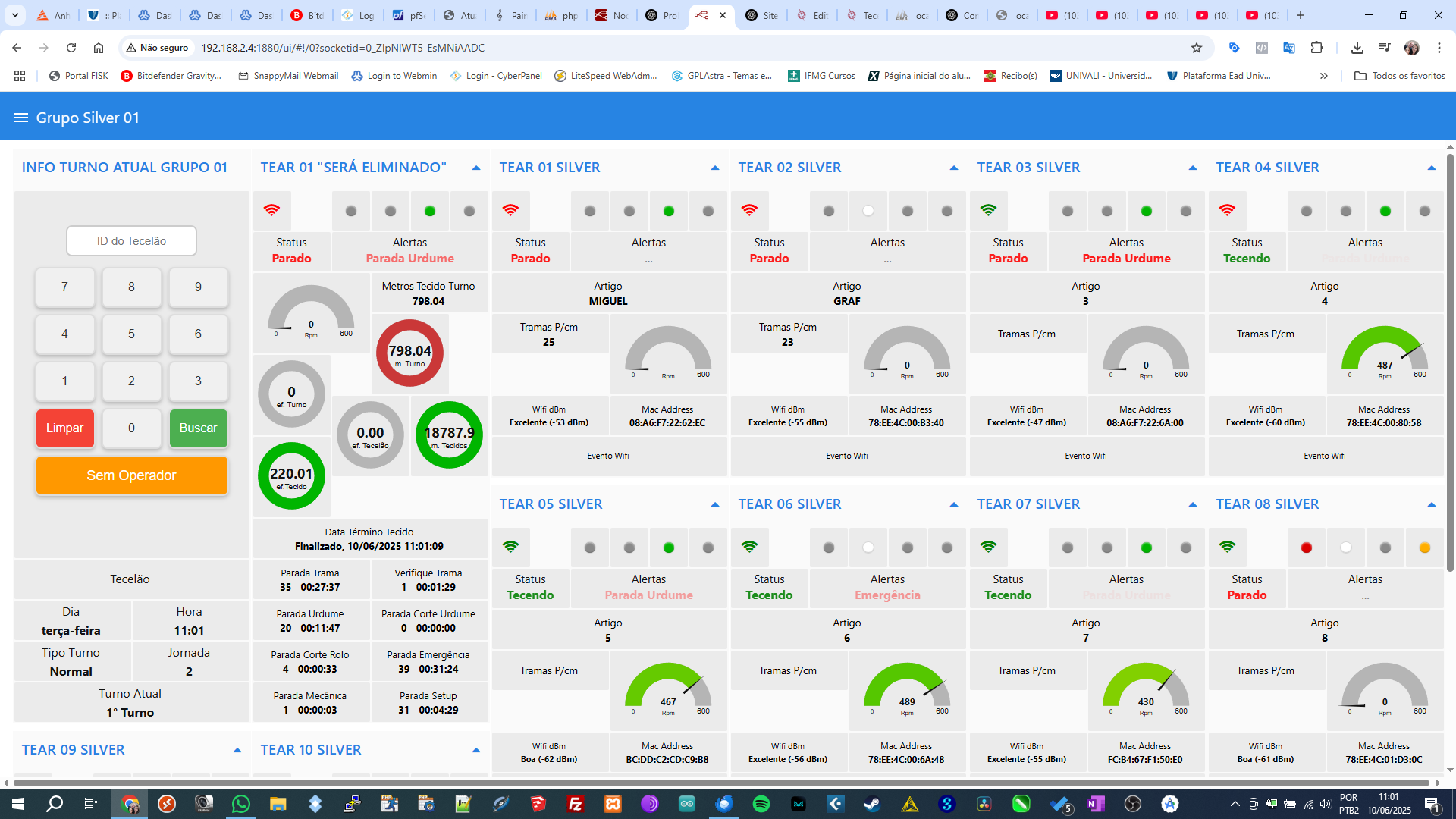Click the orange LED indicator in TEAR 08 SILVER
The height and width of the screenshot is (819, 1456).
[x=1424, y=548]
